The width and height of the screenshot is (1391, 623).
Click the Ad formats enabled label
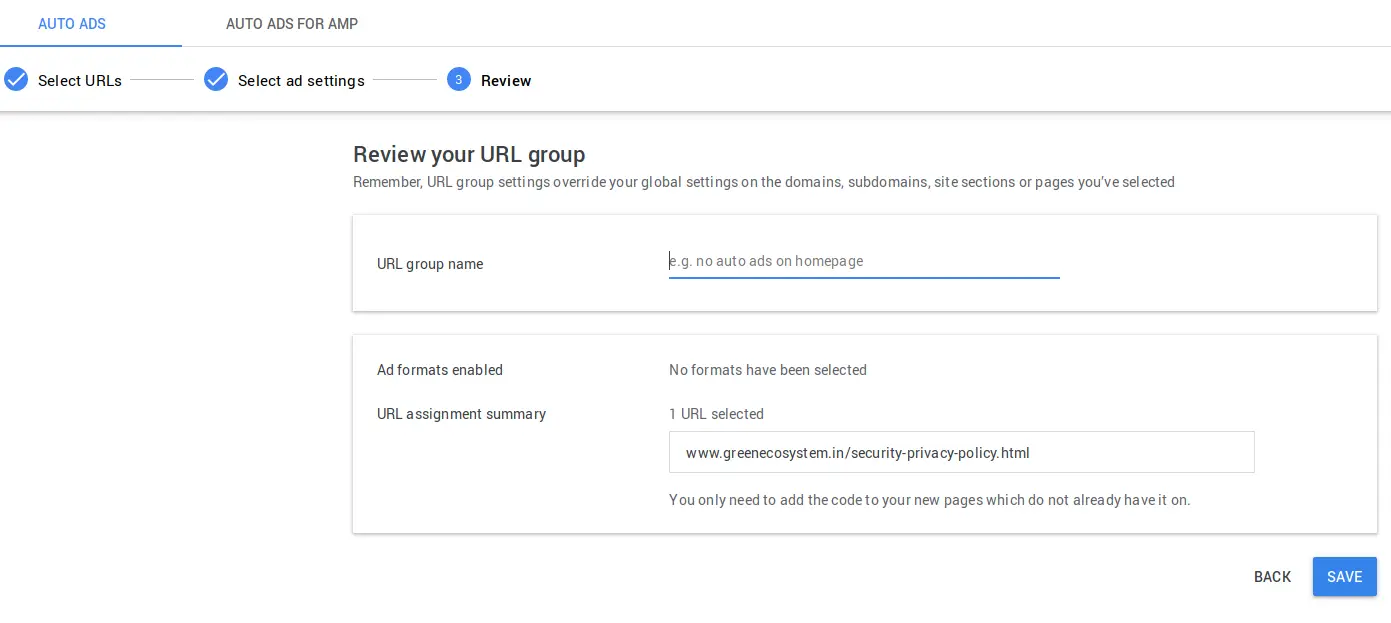click(x=440, y=370)
